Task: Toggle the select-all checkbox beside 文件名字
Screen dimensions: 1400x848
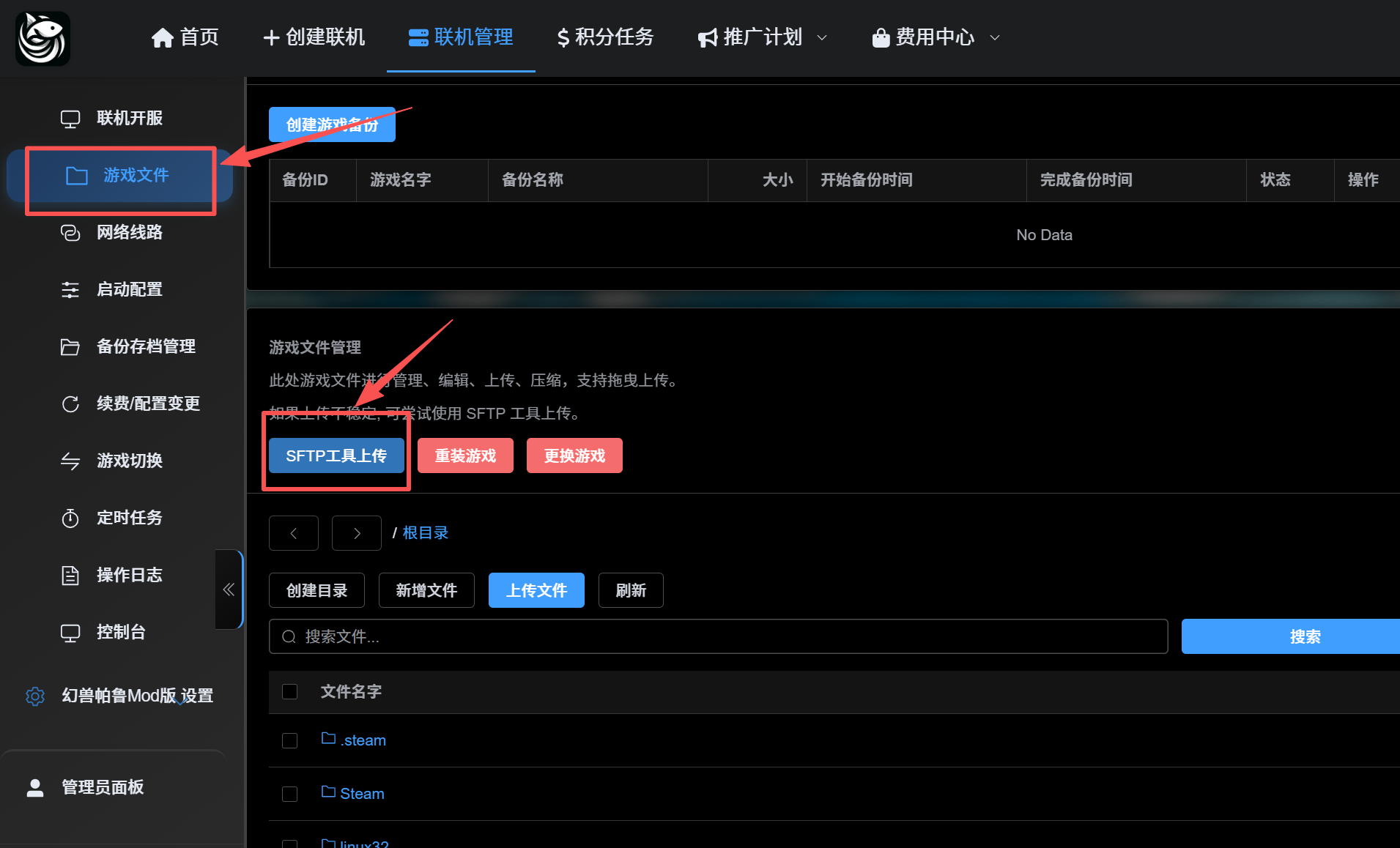Action: [x=290, y=692]
